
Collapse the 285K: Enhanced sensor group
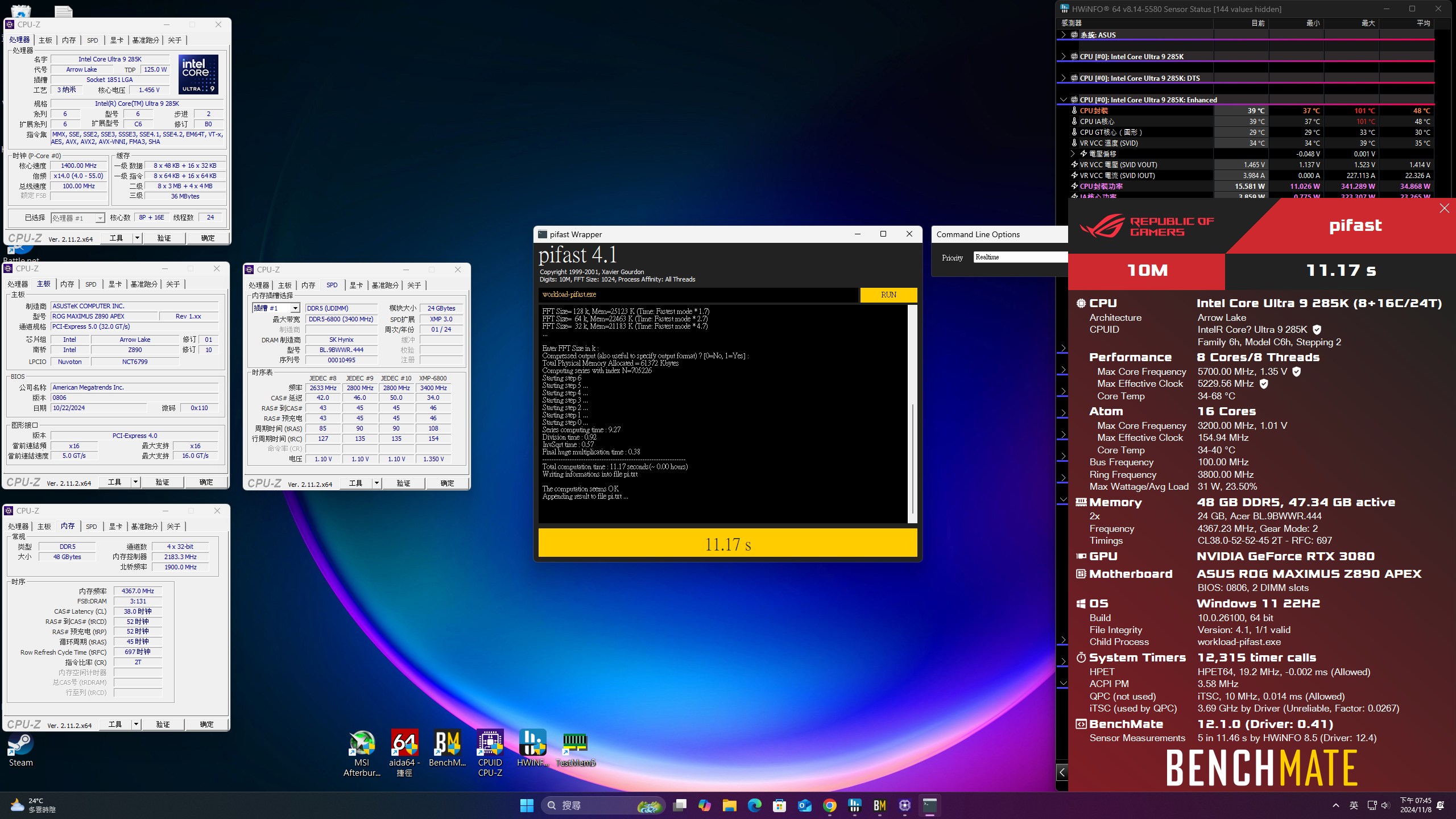[1063, 100]
